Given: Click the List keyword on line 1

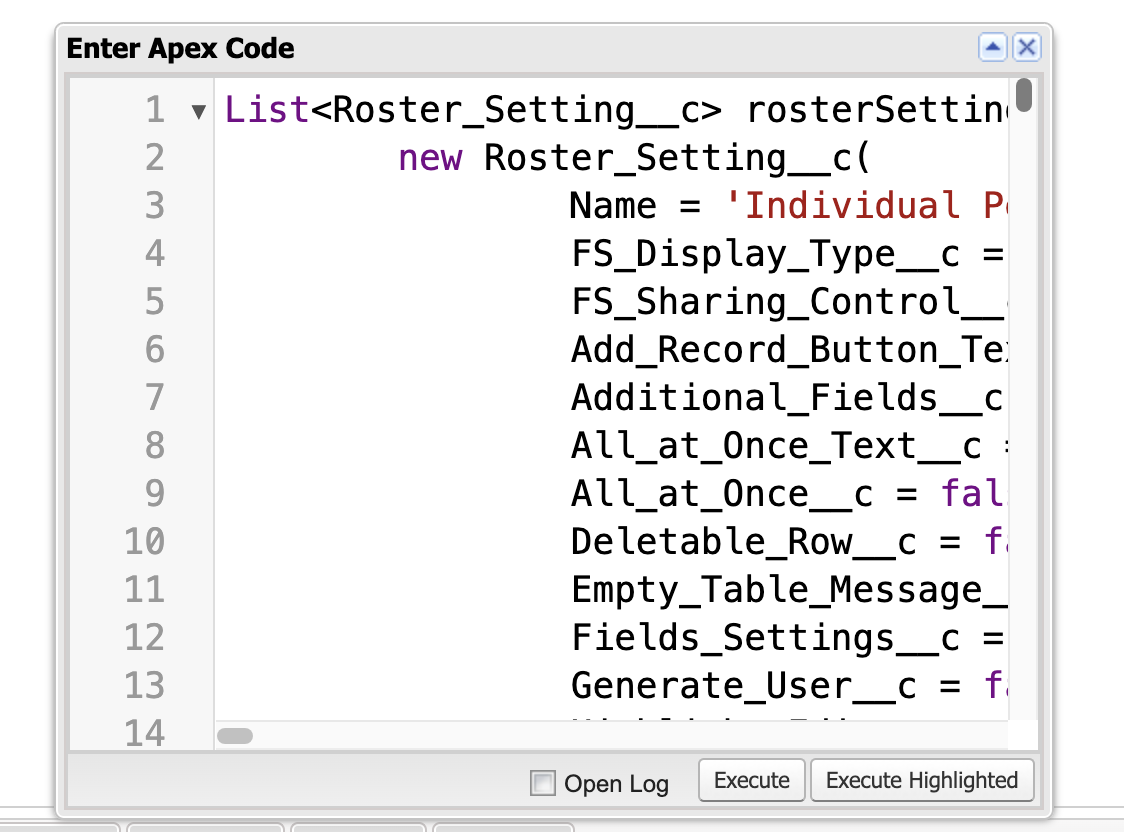Looking at the screenshot, I should [267, 110].
